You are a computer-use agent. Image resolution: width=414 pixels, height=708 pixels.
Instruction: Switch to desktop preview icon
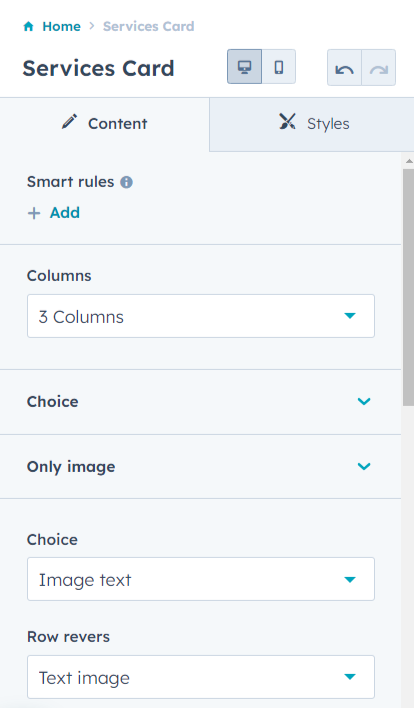[x=244, y=67]
